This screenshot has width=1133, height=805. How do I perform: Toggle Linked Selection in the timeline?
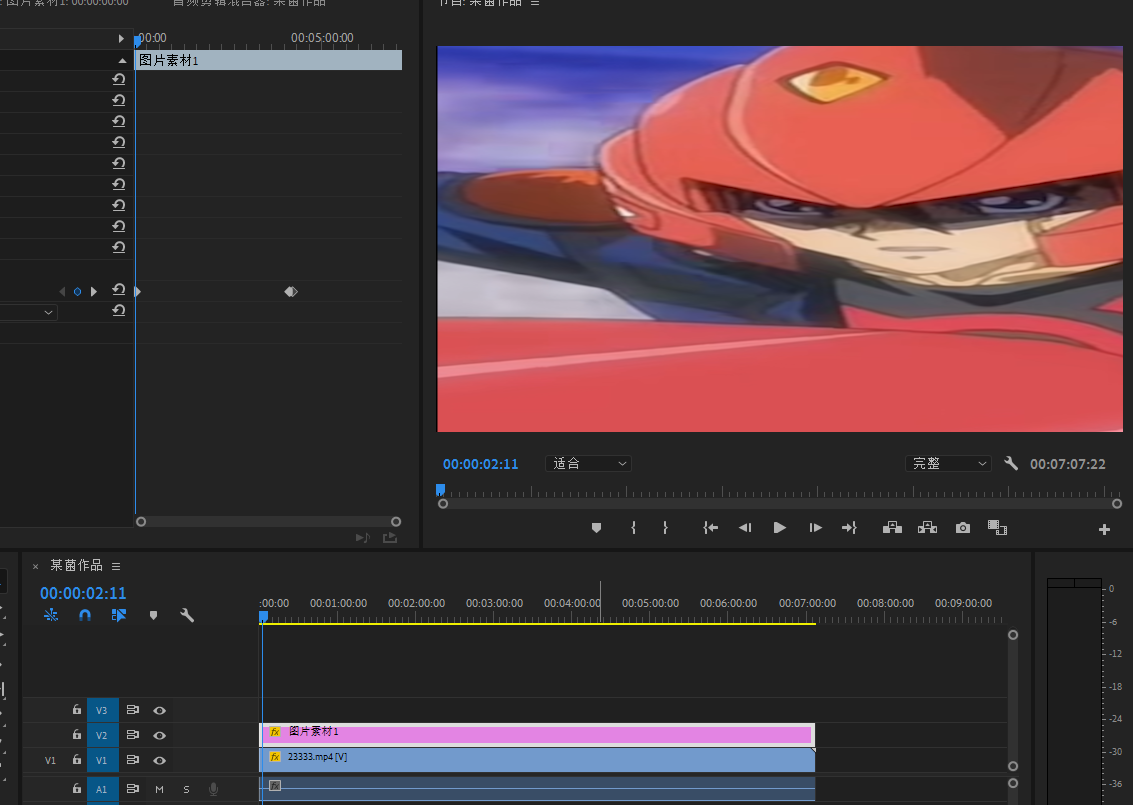[119, 615]
